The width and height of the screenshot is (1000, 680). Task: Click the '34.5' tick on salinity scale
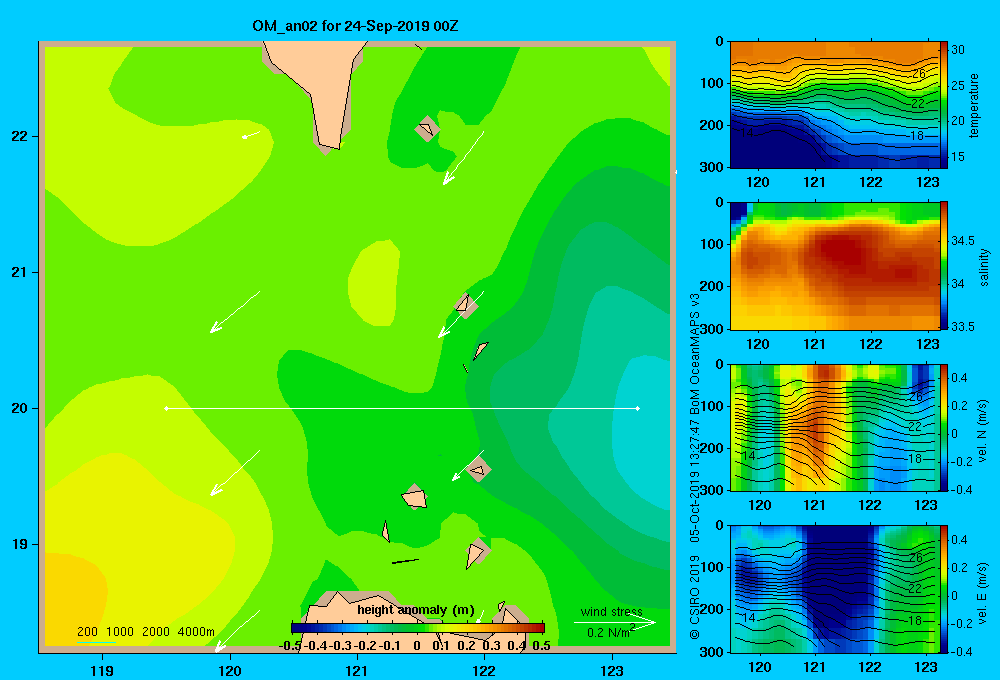(962, 240)
